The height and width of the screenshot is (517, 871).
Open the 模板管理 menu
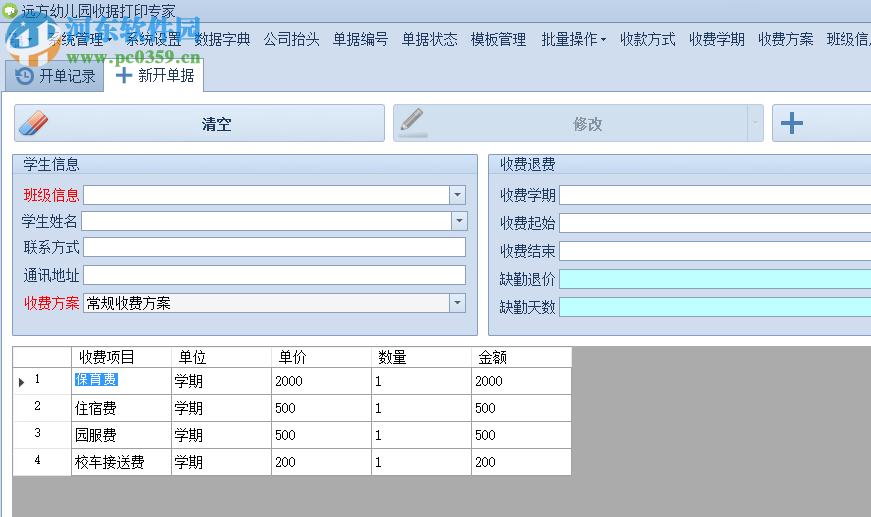pos(498,39)
